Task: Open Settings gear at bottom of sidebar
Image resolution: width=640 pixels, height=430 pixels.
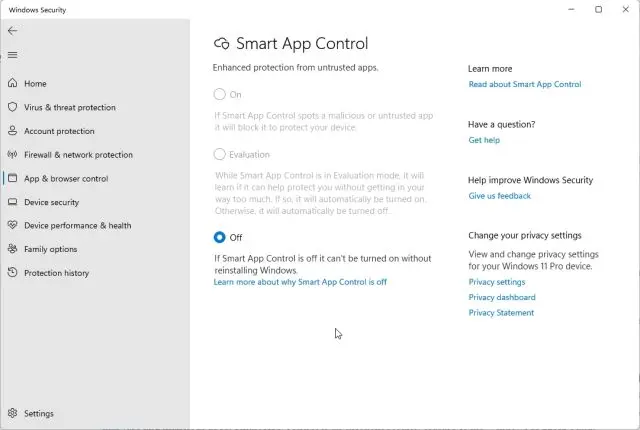Action: pos(13,413)
